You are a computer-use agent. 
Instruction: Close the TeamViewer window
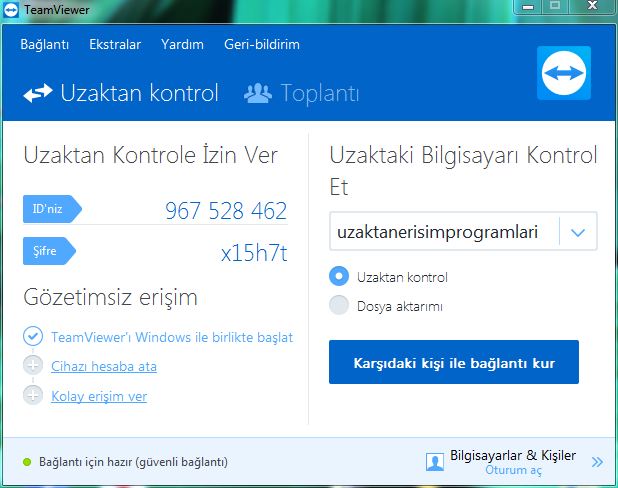pyautogui.click(x=592, y=6)
